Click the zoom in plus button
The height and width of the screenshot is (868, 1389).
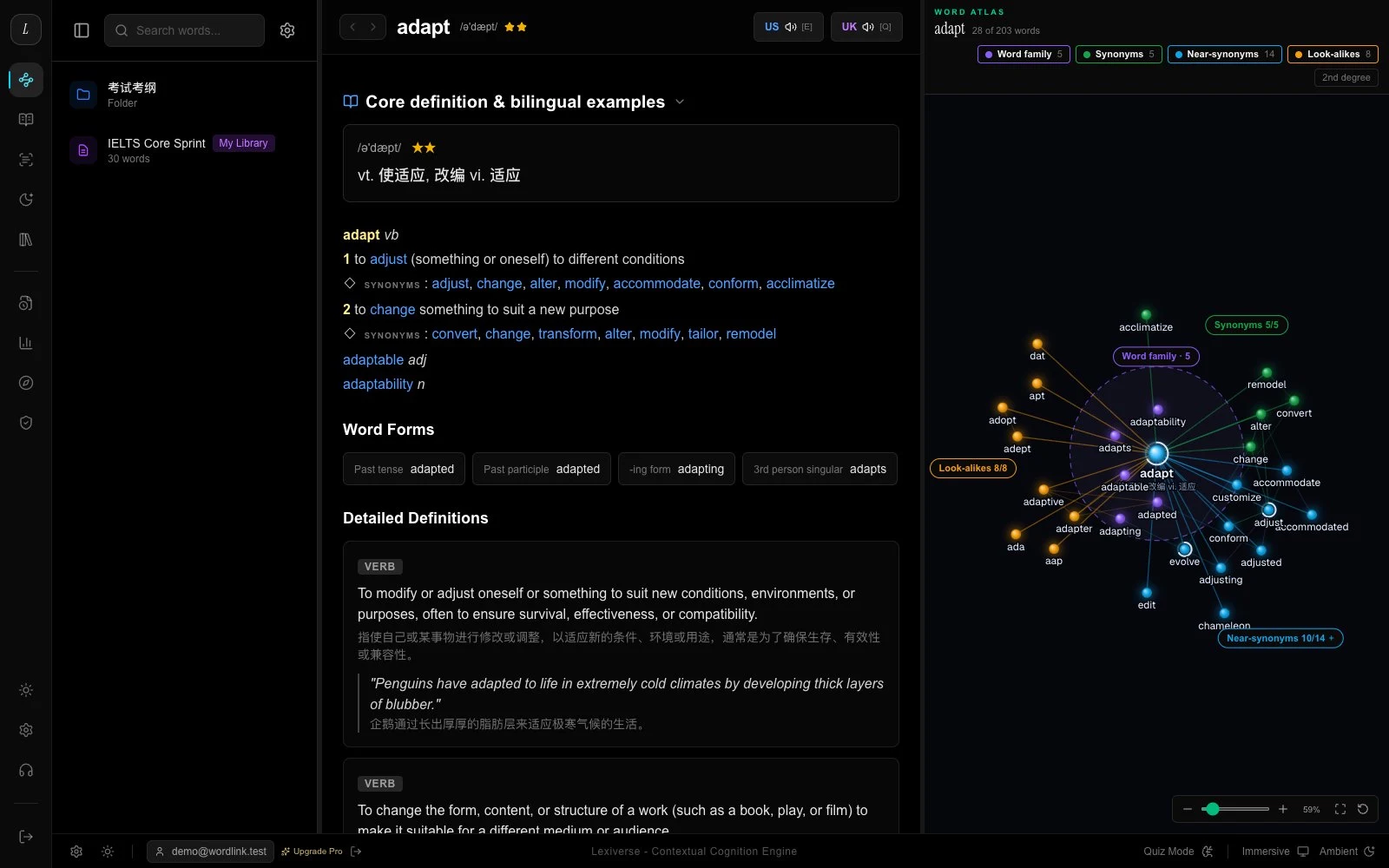coord(1283,809)
